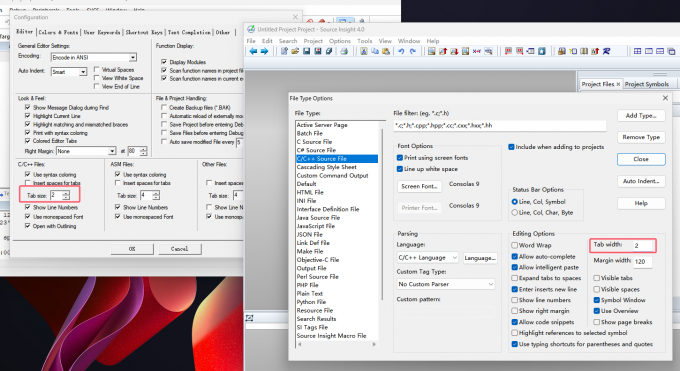
Task: Select Python File in File Type list
Action: [311, 302]
